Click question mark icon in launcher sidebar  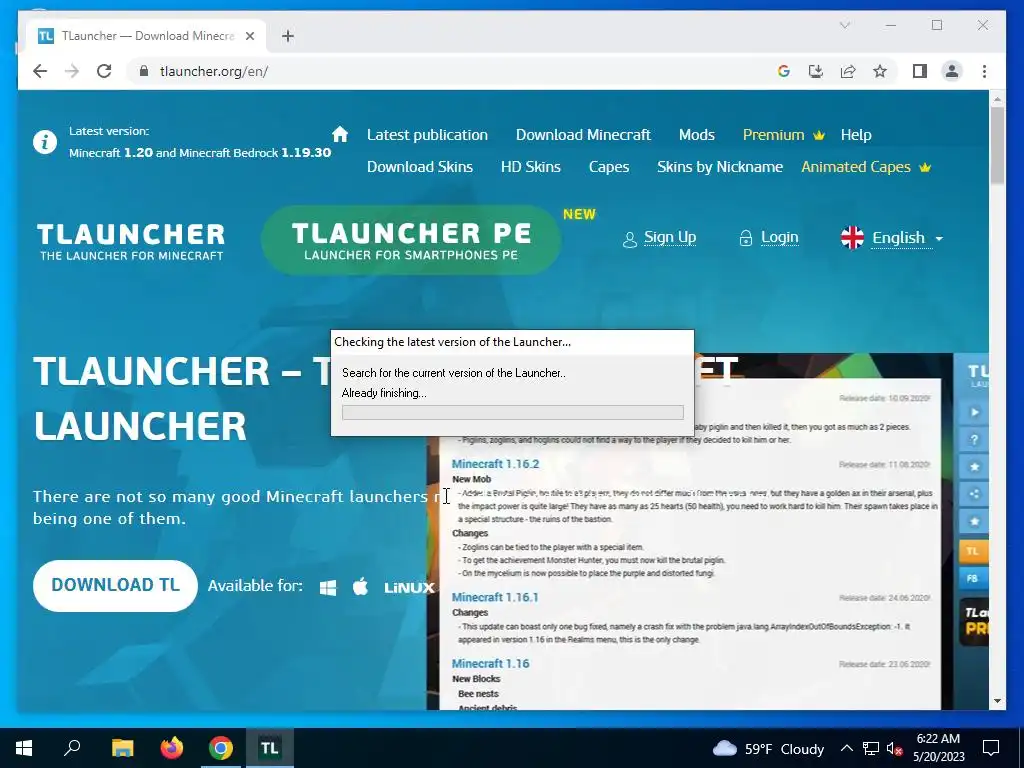click(974, 440)
